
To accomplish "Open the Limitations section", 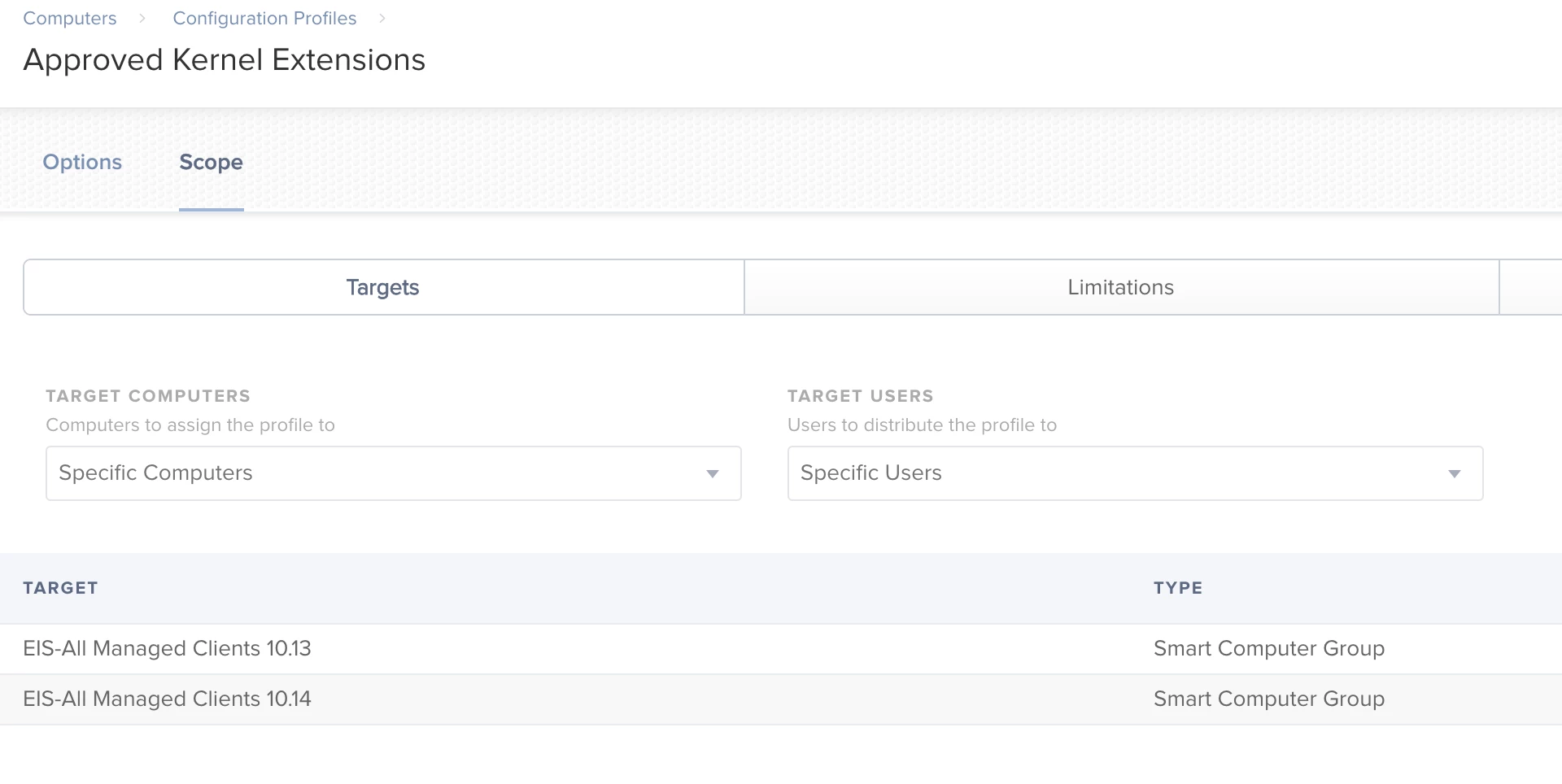I will pos(1121,287).
